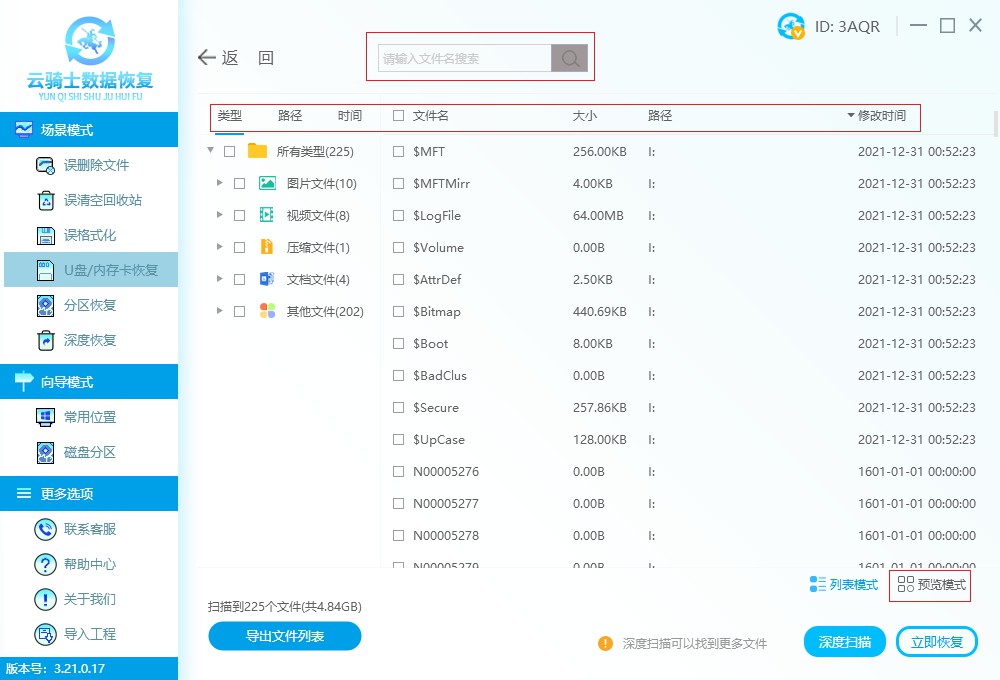Switch to the 时间 tab
Screen dimensions: 1000x680
[x=349, y=115]
